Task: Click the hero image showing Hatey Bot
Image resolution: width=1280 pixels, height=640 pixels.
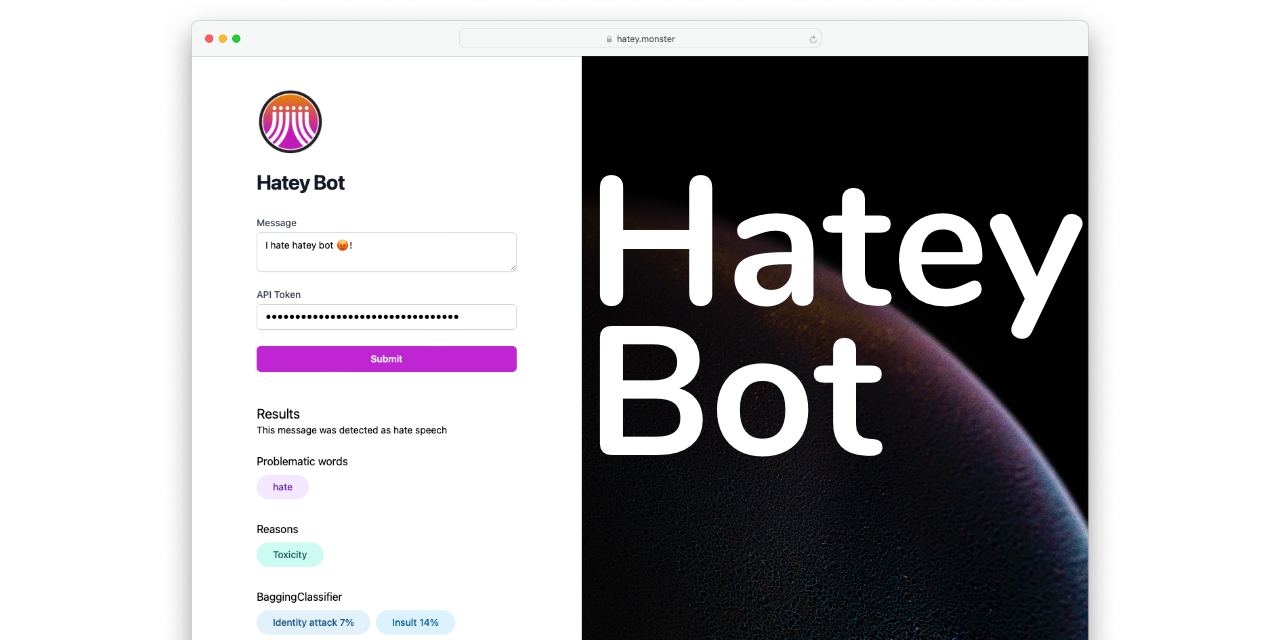Action: (835, 348)
